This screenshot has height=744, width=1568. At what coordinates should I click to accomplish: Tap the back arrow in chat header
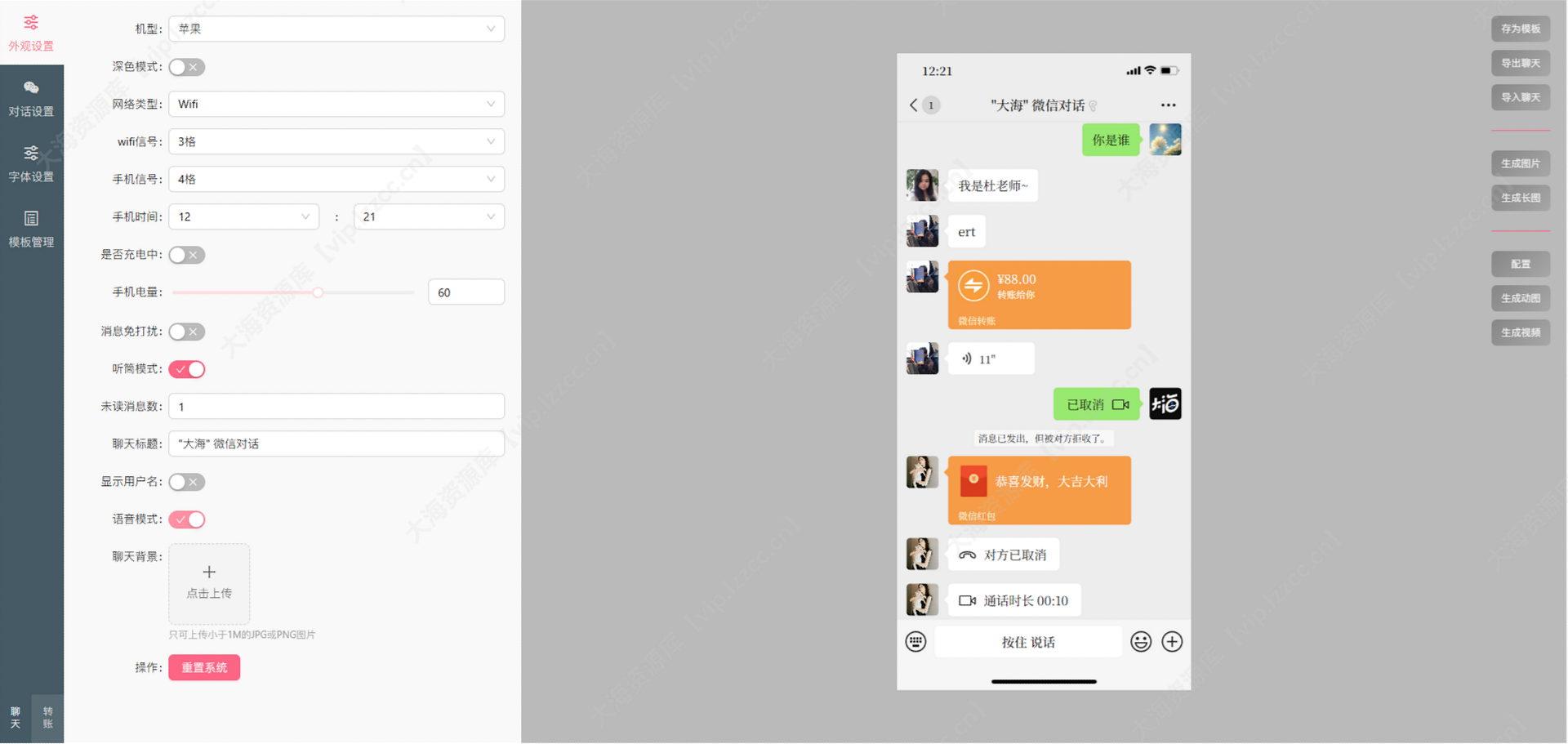coord(913,105)
